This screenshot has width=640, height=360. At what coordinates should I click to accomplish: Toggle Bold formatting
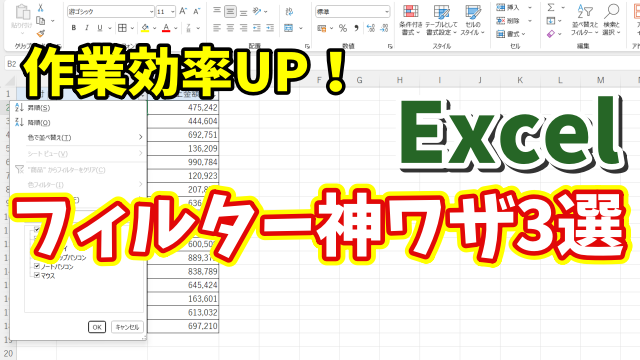point(73,28)
